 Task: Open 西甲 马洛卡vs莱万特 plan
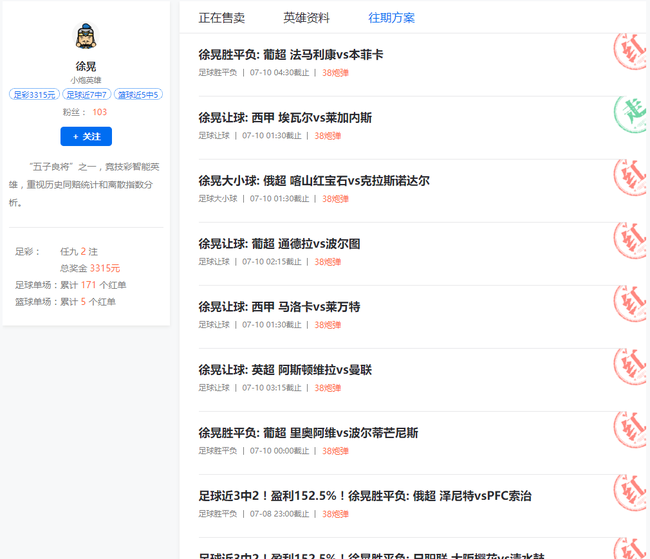279,307
